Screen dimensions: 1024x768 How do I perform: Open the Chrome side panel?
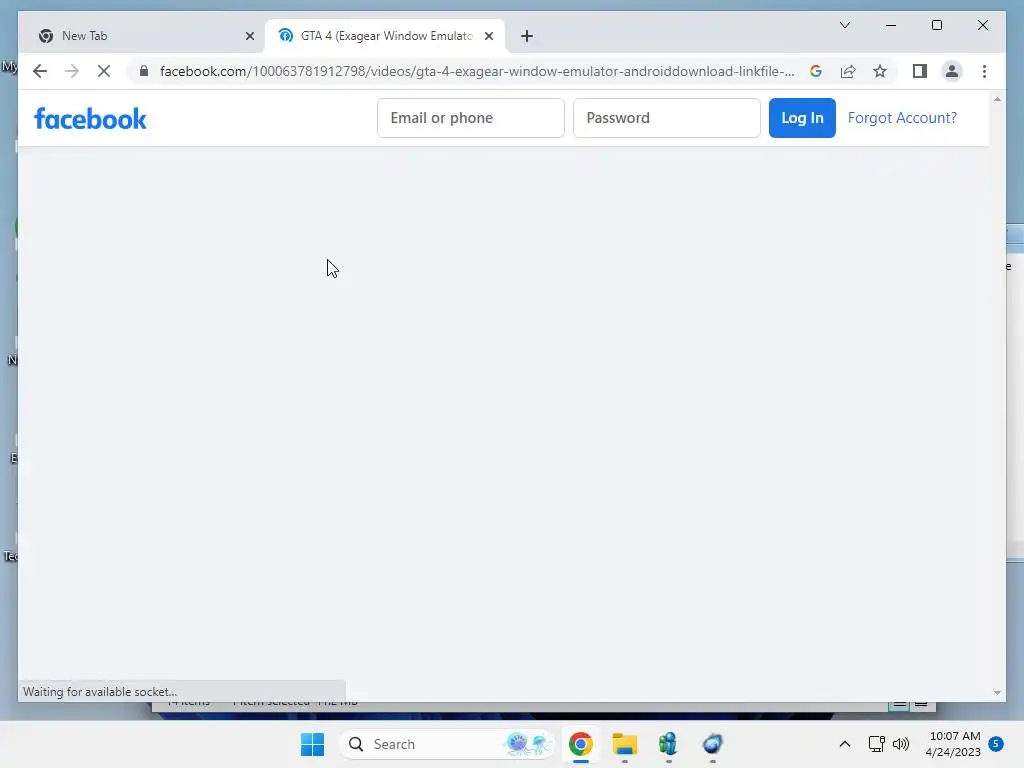coord(920,71)
